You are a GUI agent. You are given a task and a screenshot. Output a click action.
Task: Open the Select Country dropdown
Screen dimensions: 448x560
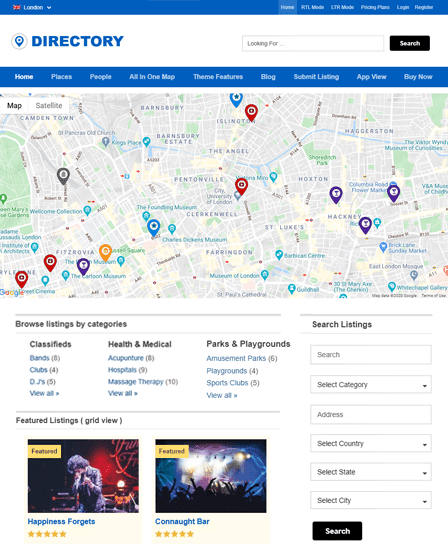[x=371, y=444]
